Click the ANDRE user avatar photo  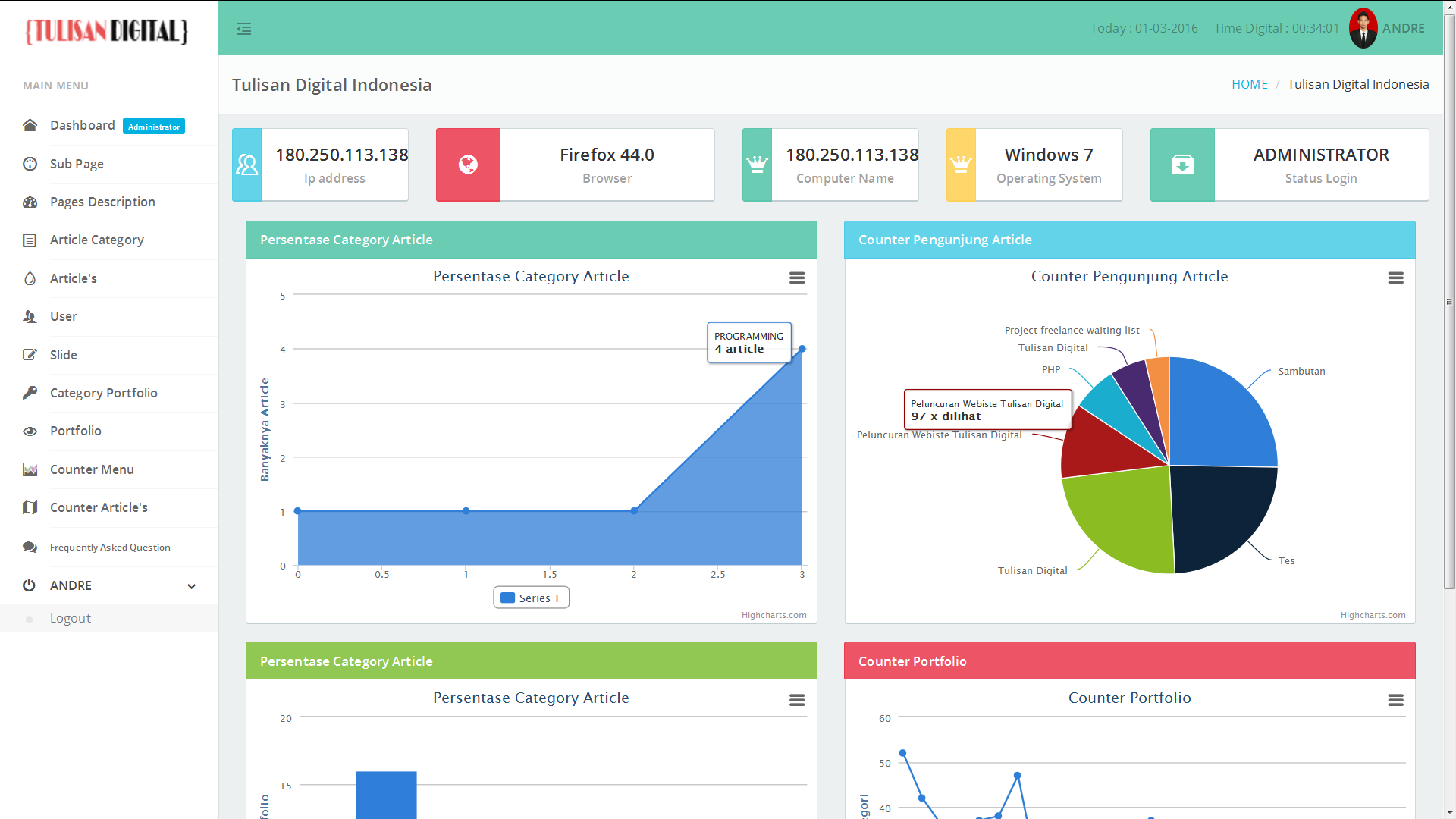1363,28
